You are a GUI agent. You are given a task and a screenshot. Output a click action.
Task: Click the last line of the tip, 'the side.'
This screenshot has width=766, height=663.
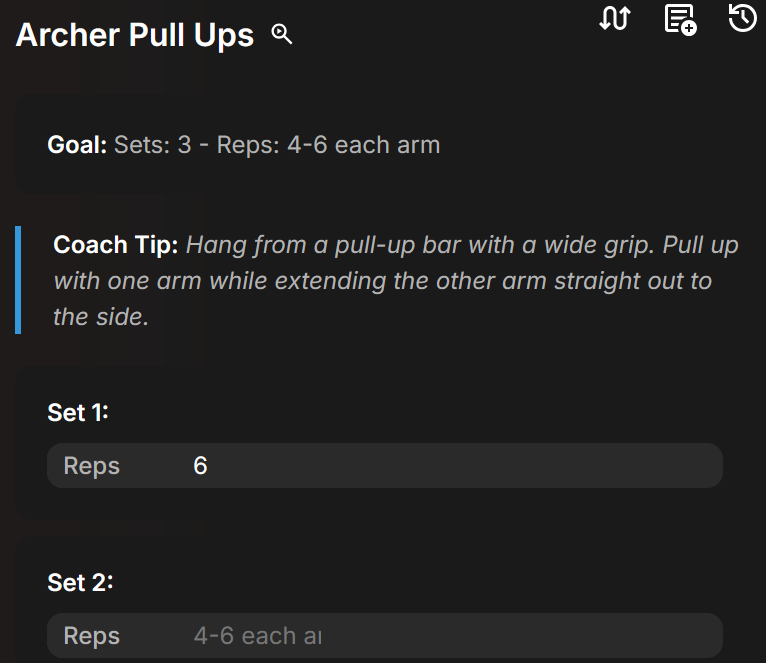click(x=101, y=318)
